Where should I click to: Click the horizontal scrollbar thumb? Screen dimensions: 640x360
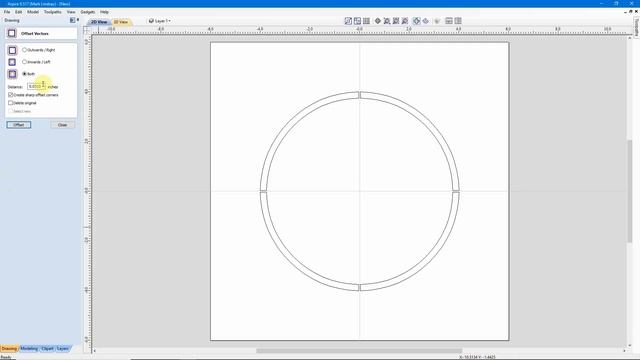coord(359,351)
